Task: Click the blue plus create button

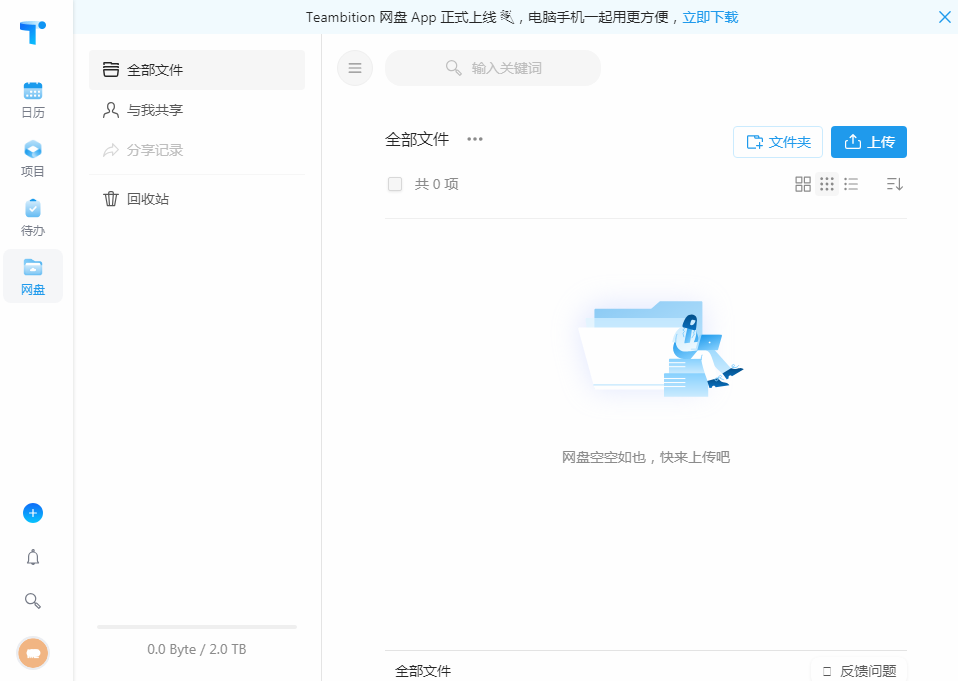Action: pyautogui.click(x=33, y=513)
